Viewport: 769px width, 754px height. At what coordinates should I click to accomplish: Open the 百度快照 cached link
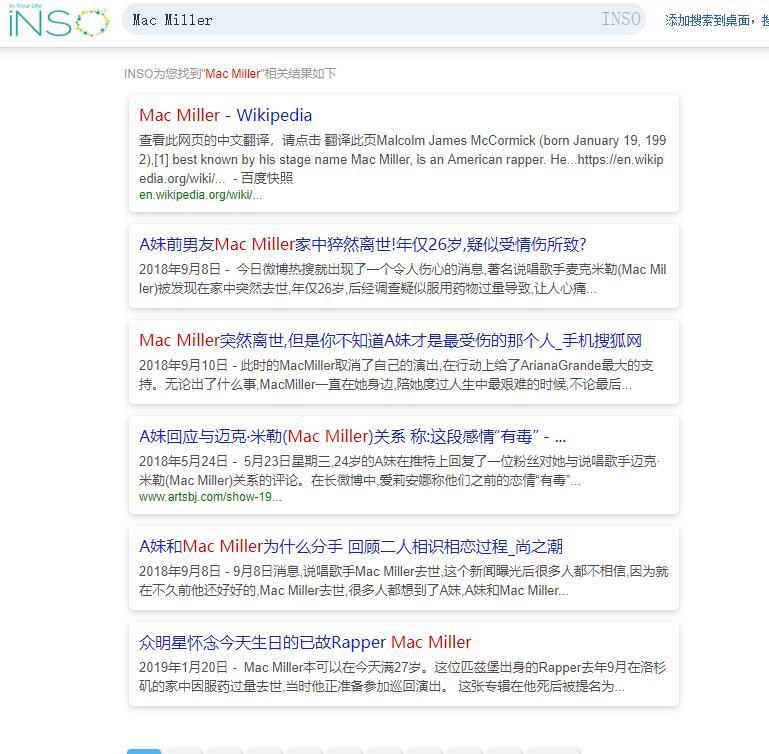coord(267,178)
